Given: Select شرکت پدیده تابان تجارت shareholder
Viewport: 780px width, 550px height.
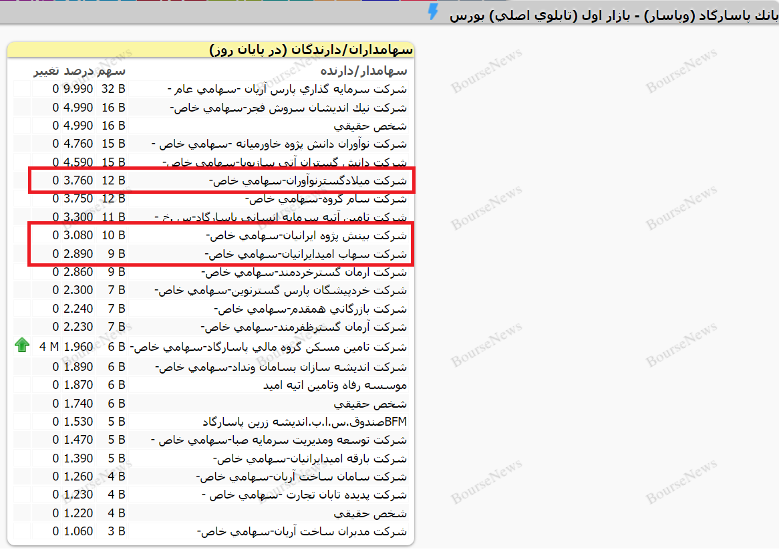Looking at the screenshot, I should pyautogui.click(x=304, y=495).
